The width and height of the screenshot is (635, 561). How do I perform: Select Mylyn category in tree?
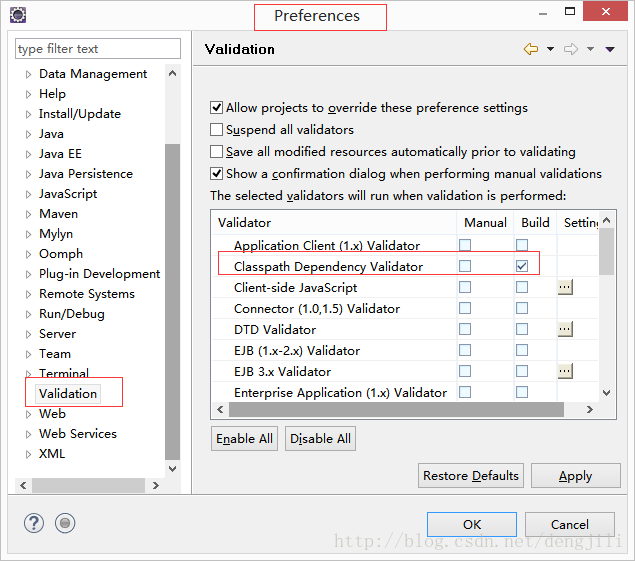[x=56, y=234]
